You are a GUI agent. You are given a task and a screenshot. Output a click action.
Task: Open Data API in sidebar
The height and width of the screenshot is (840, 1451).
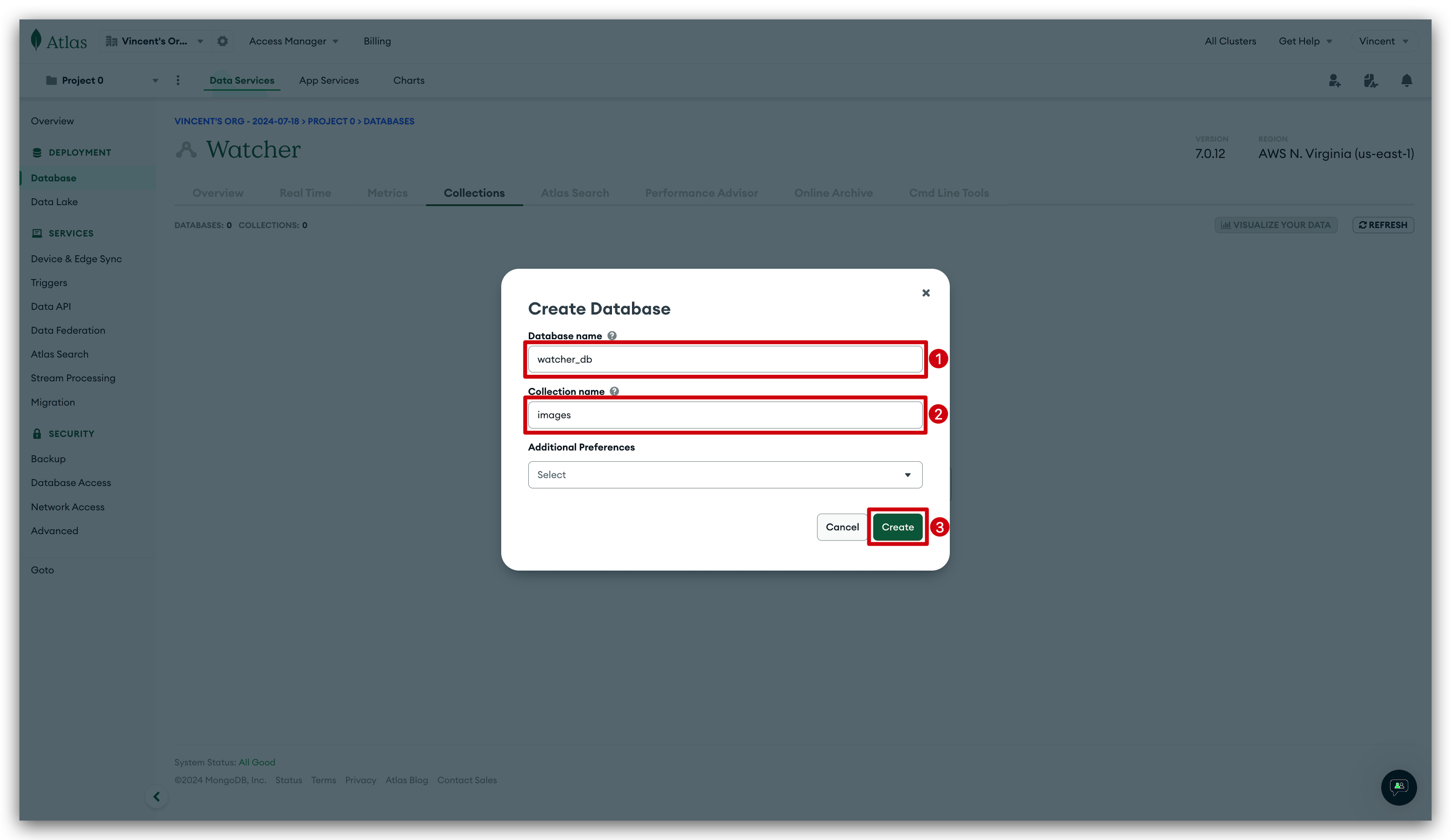(51, 306)
